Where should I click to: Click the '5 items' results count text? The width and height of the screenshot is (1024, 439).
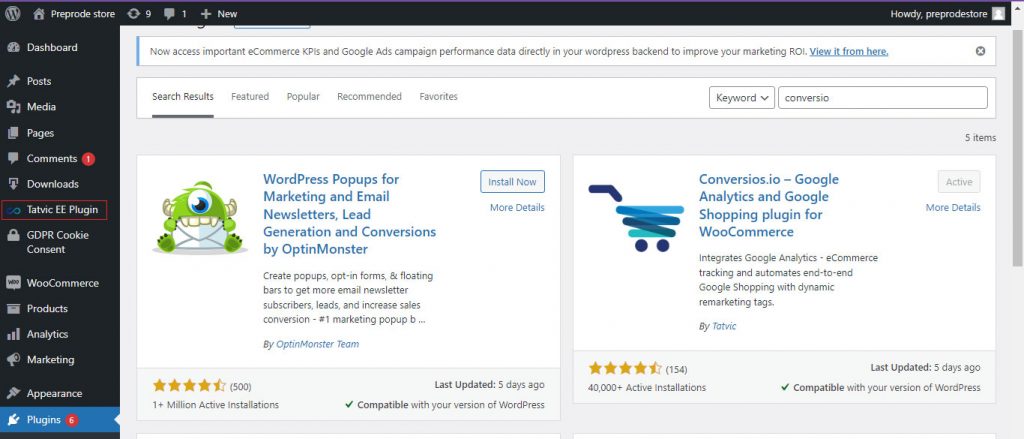[980, 138]
